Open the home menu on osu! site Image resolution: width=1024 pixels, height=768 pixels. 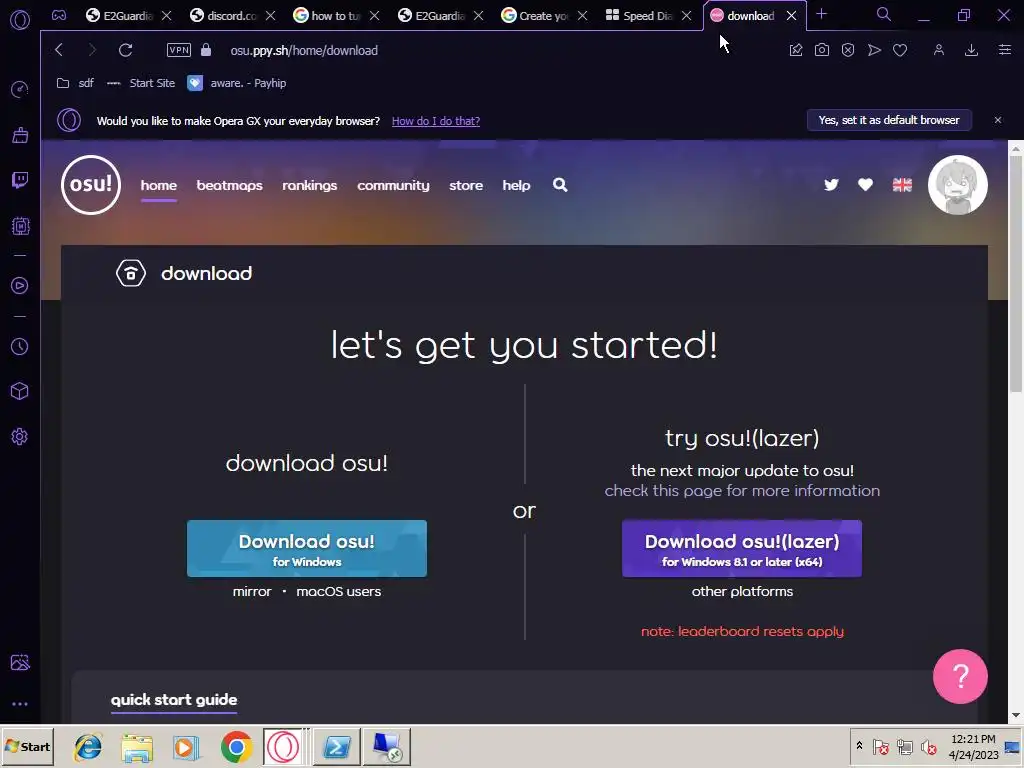point(159,185)
